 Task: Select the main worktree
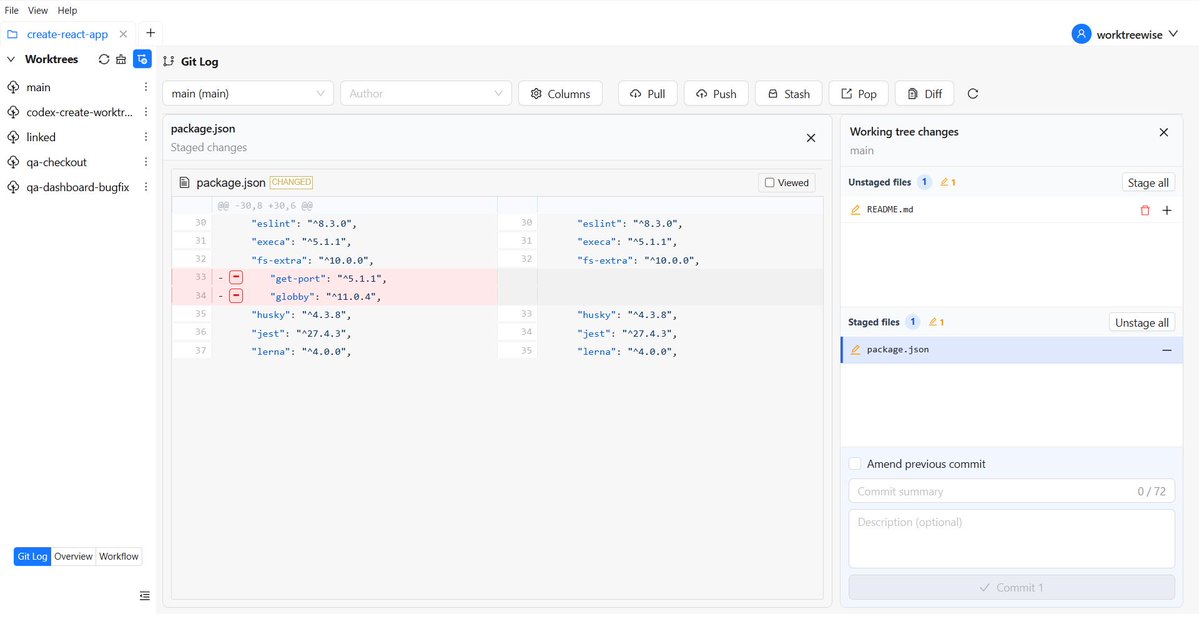(38, 87)
